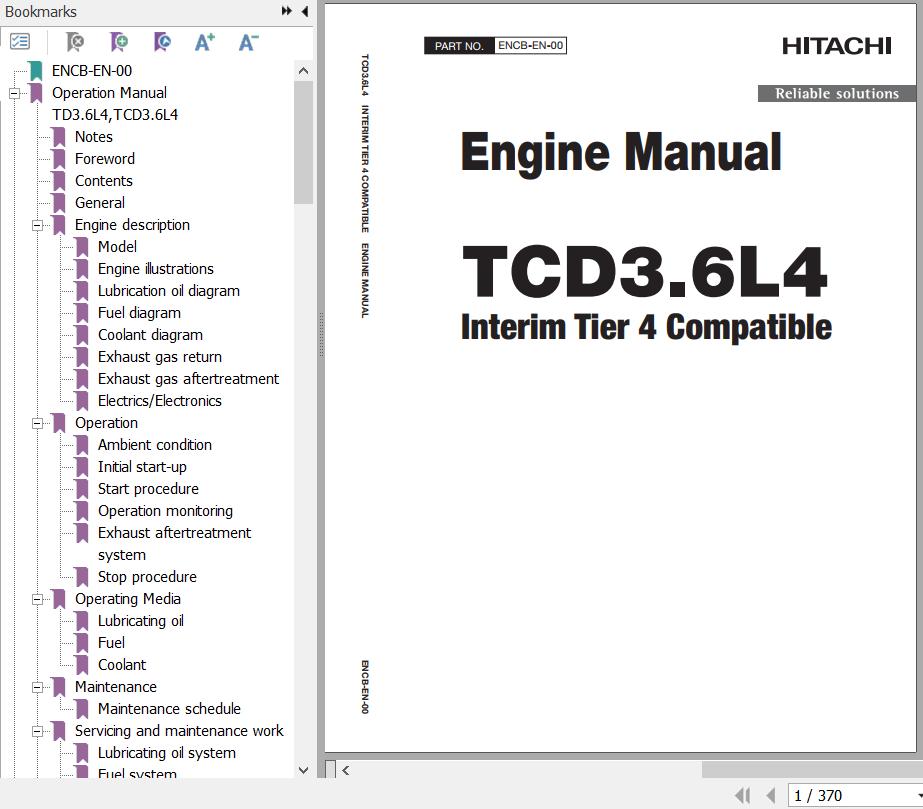Viewport: 923px width, 809px height.
Task: Collapse the Maintenance section
Action: click(37, 687)
